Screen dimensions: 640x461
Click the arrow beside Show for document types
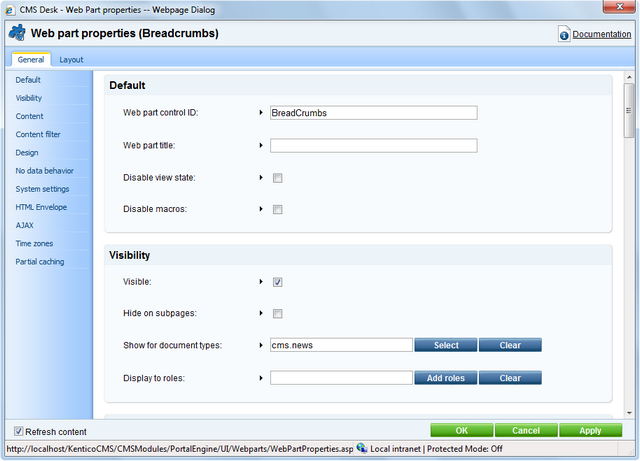261,346
